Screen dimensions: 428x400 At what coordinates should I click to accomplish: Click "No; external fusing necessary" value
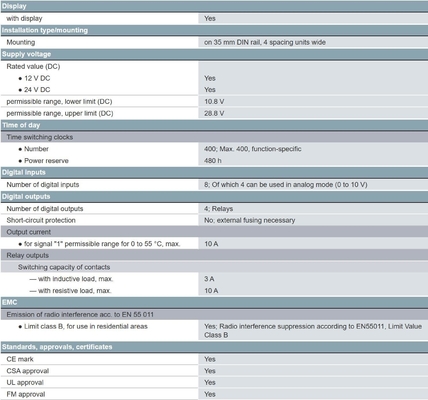tap(250, 220)
